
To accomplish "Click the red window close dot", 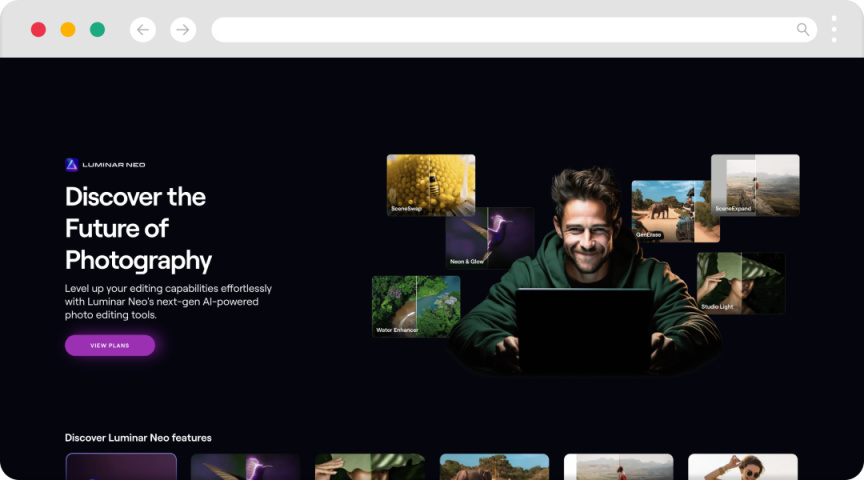I will [38, 30].
